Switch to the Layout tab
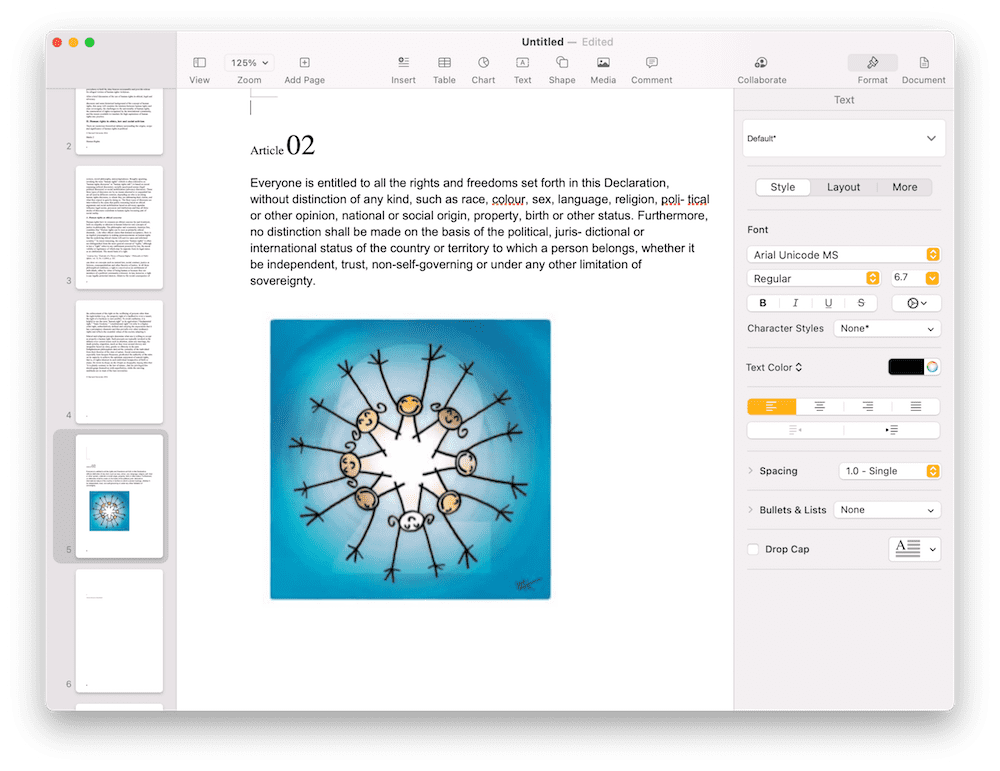The width and height of the screenshot is (1000, 771). (843, 186)
